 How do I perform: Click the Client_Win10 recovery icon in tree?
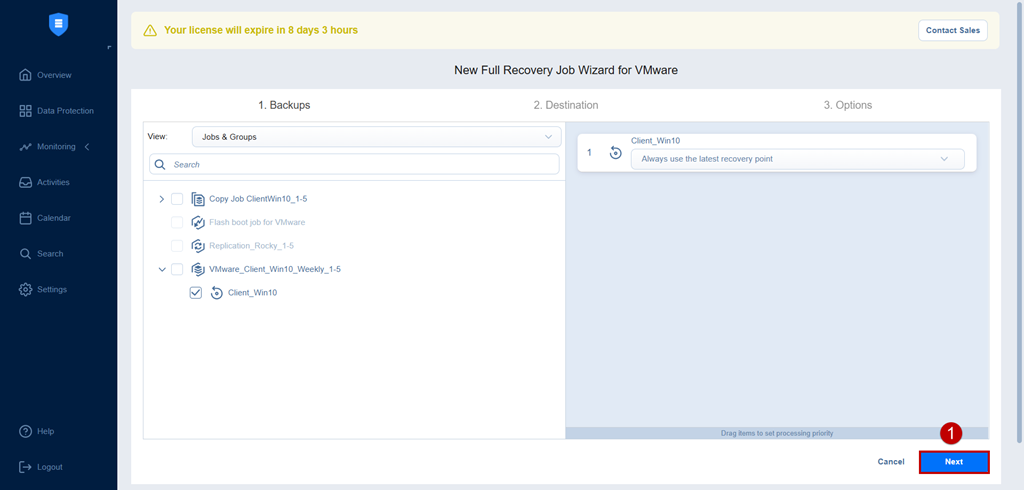[x=217, y=293]
